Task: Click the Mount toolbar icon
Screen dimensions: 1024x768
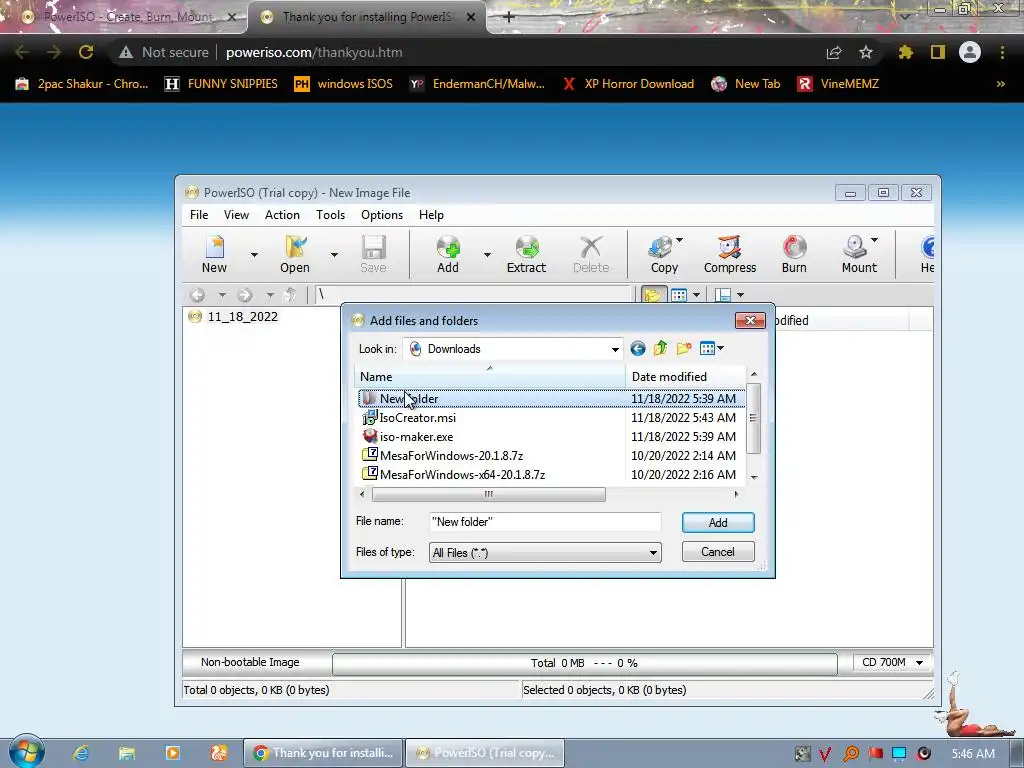Action: [859, 254]
